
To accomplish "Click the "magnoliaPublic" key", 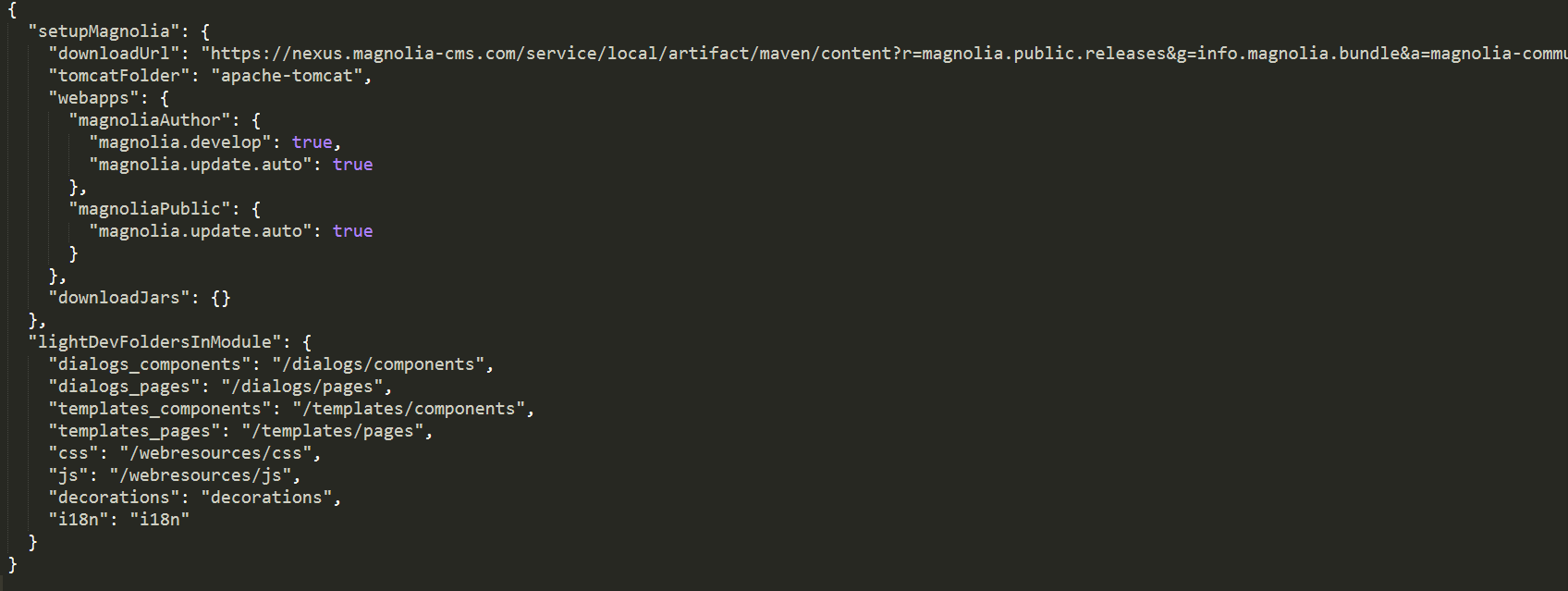I will tap(150, 209).
